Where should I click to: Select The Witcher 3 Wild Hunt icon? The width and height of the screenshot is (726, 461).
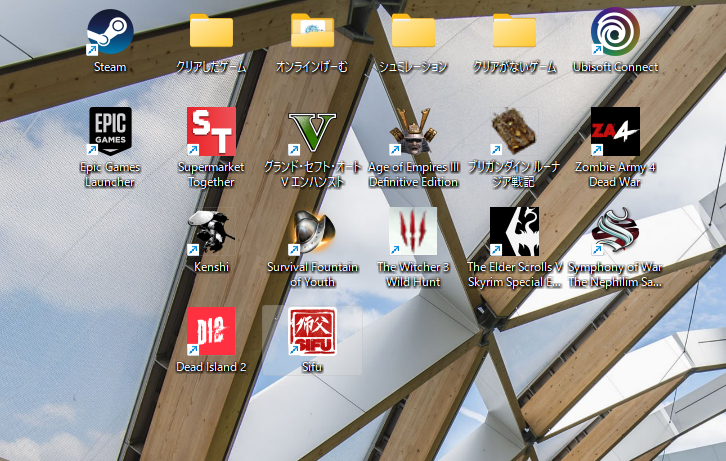[413, 231]
